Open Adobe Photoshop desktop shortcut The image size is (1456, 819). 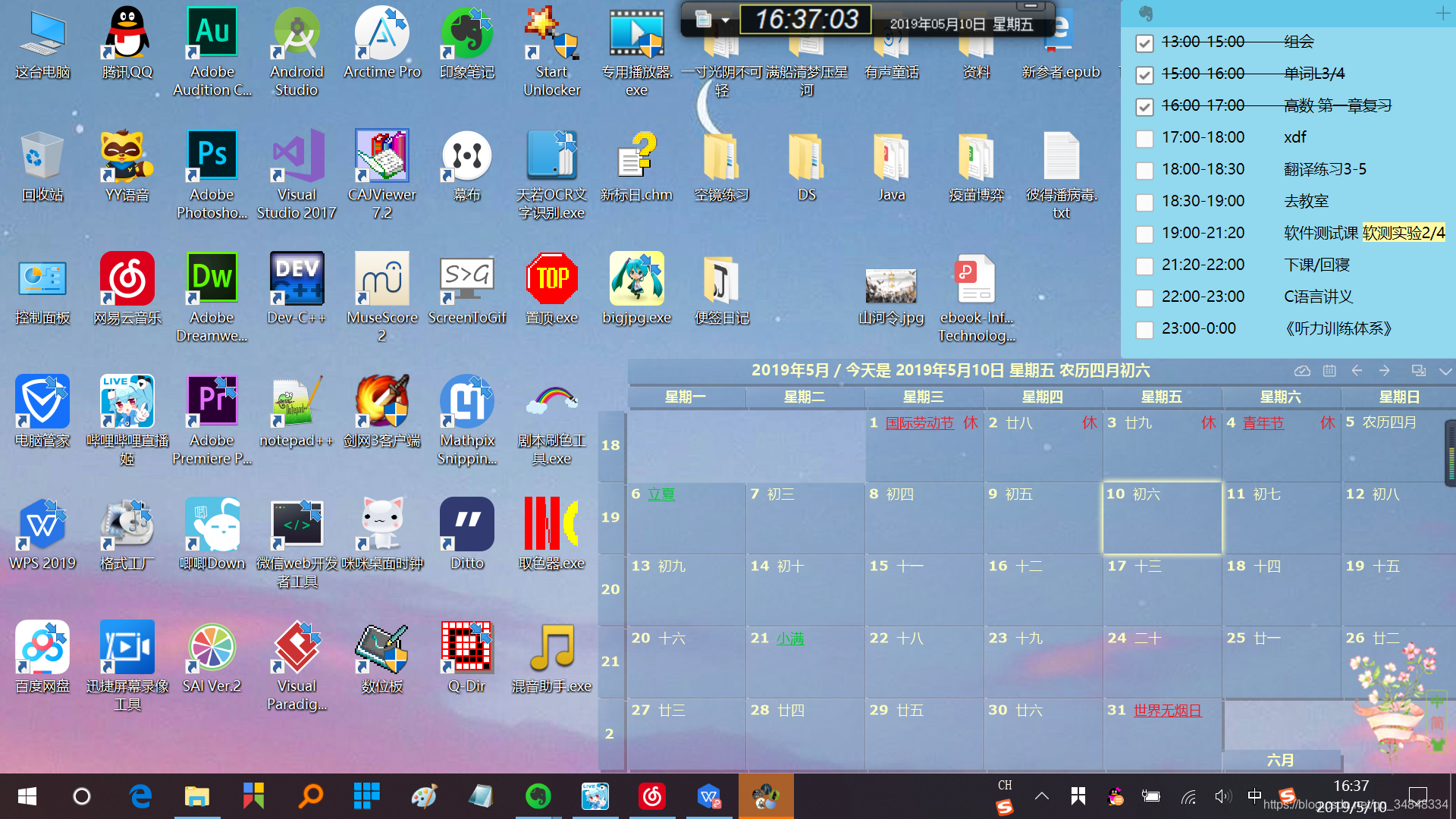point(212,174)
